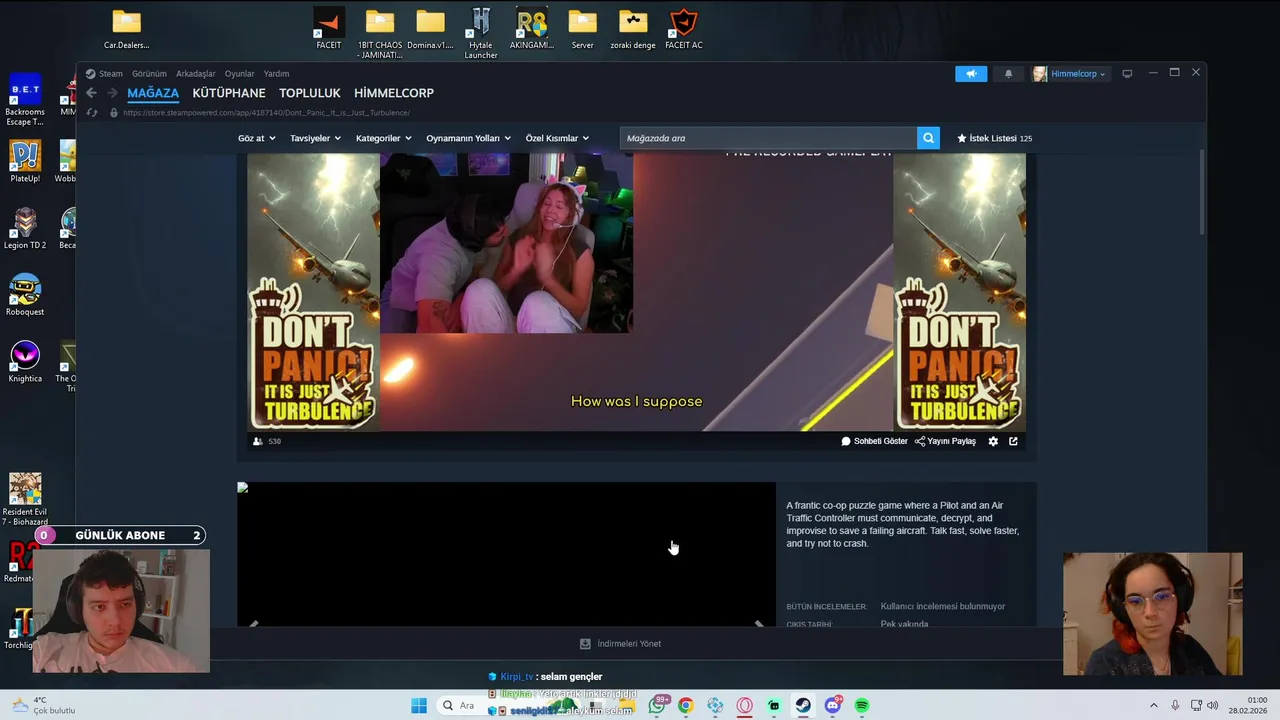Open the Yardım menu
Viewport: 1280px width, 720px height.
(276, 74)
